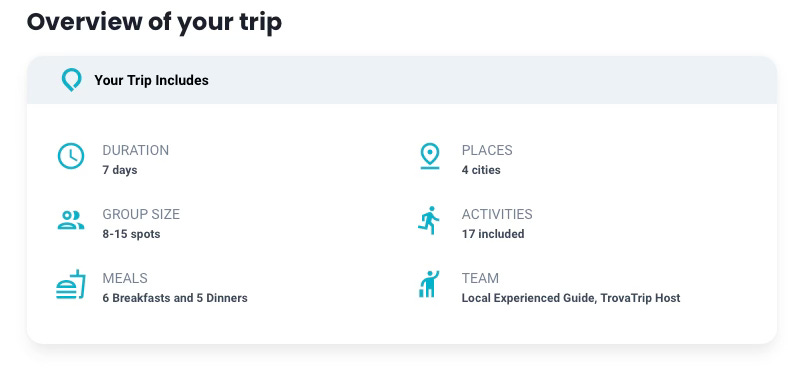Click the GROUP SIZE label

click(x=141, y=214)
